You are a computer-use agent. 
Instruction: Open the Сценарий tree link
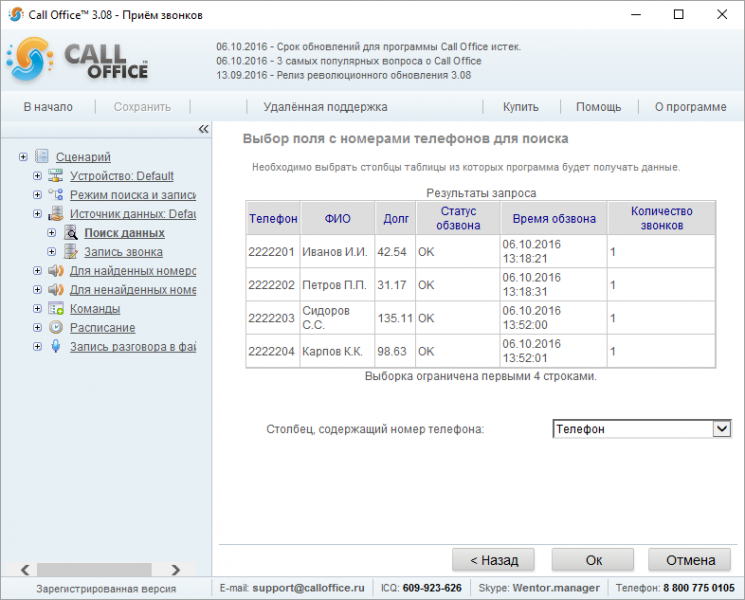(83, 157)
